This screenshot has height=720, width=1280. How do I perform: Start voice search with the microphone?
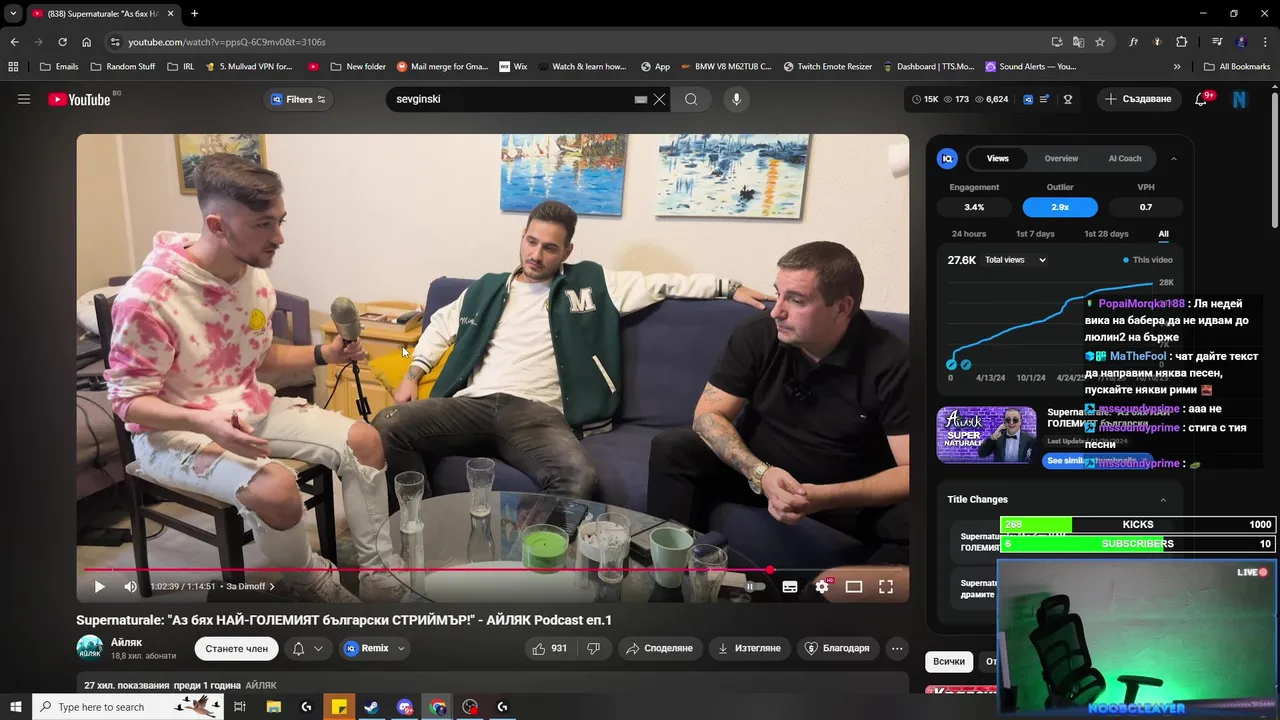736,99
